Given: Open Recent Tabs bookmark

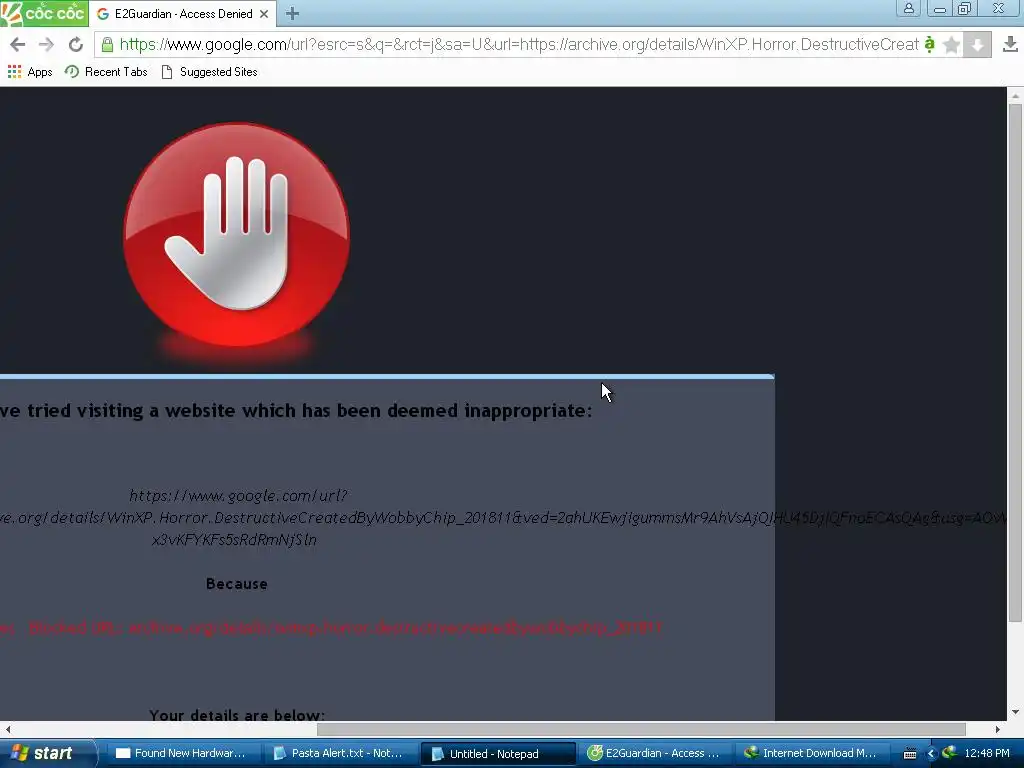Looking at the screenshot, I should pos(106,72).
